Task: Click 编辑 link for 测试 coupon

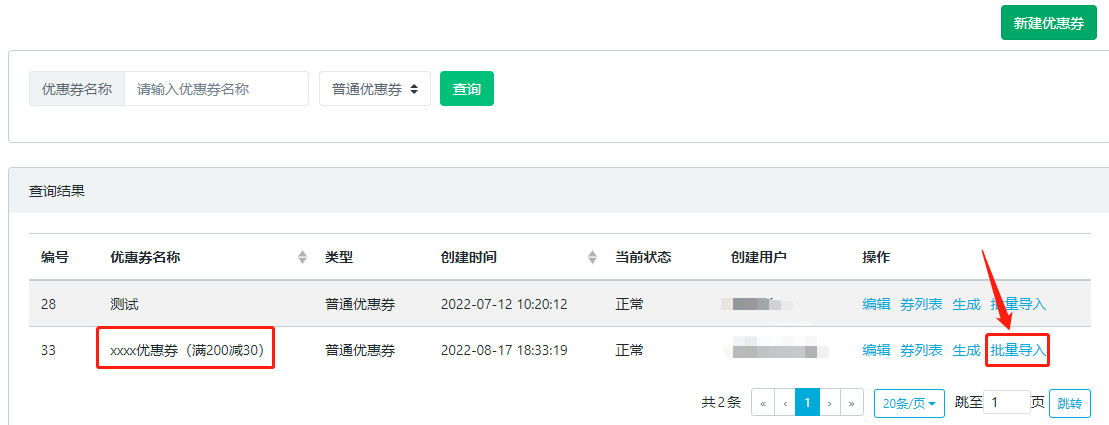Action: (876, 304)
